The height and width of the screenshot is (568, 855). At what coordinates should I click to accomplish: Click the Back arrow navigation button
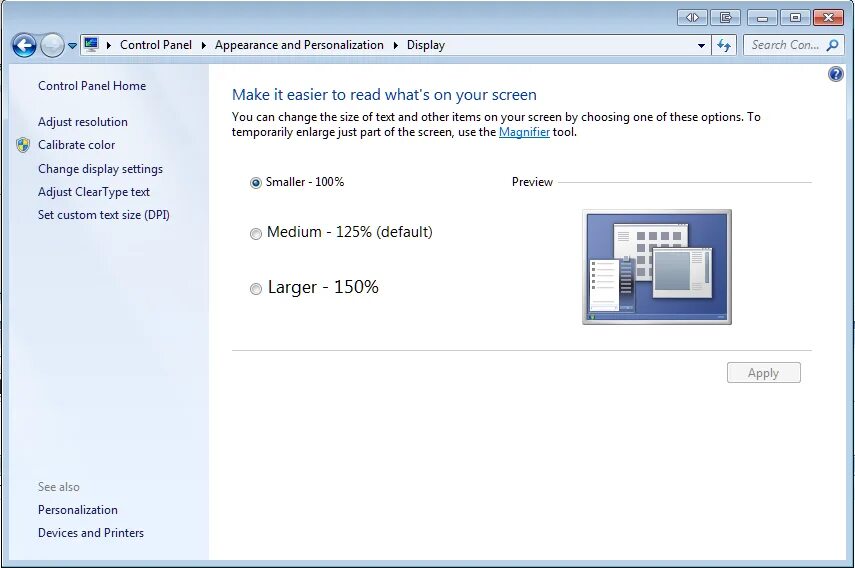24,45
